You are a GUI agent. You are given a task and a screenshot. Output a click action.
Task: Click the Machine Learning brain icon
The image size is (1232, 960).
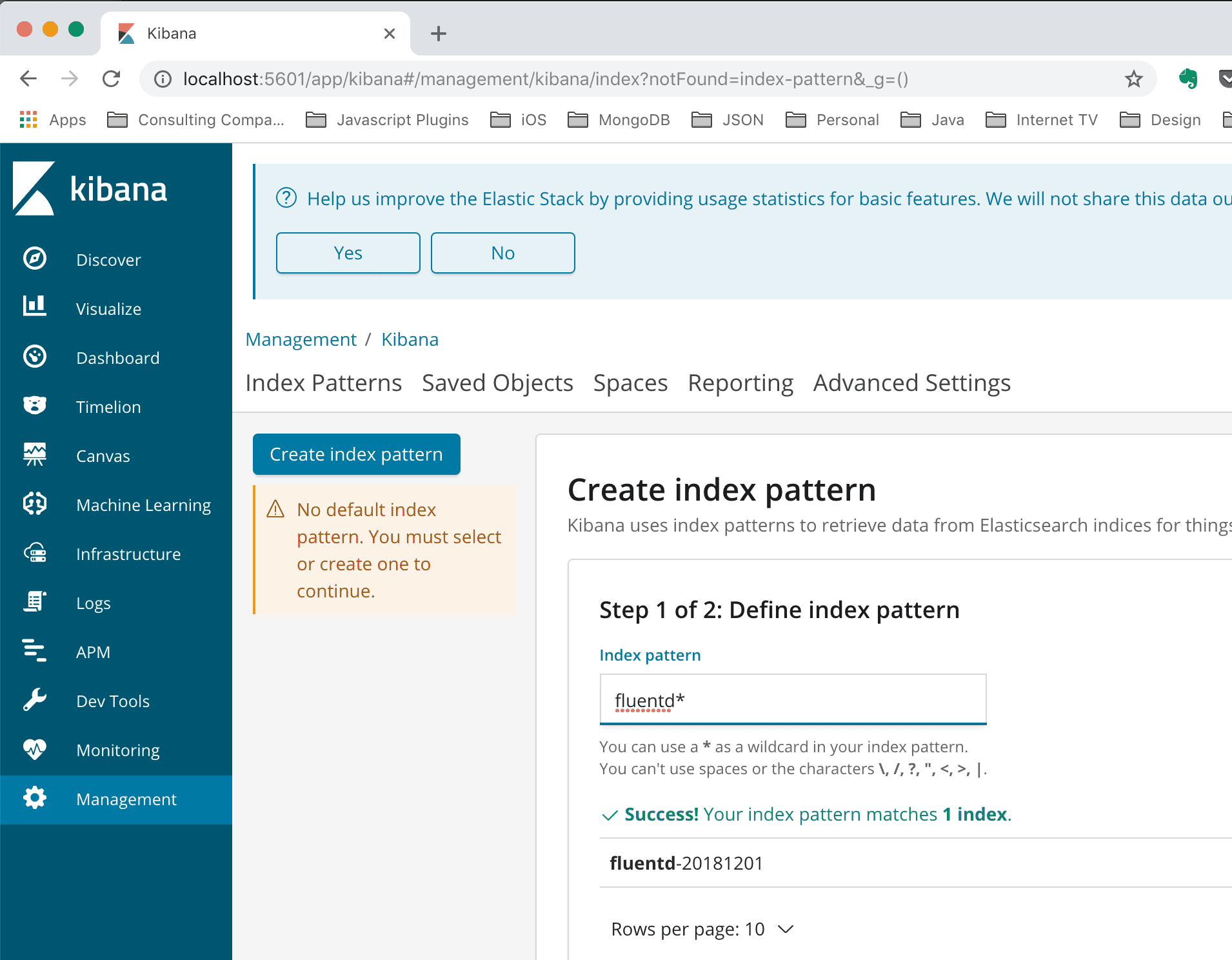35,504
